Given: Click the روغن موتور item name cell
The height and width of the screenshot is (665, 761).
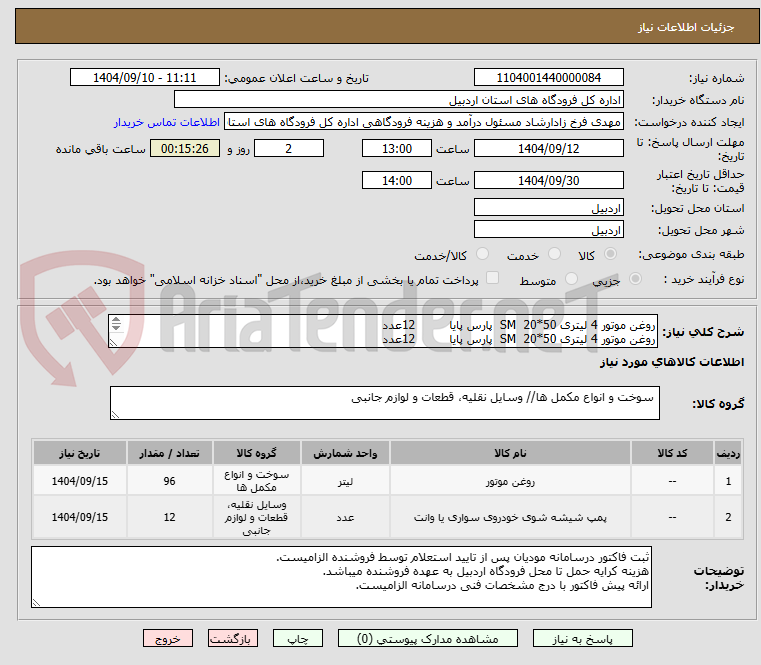Looking at the screenshot, I should click(x=510, y=481).
